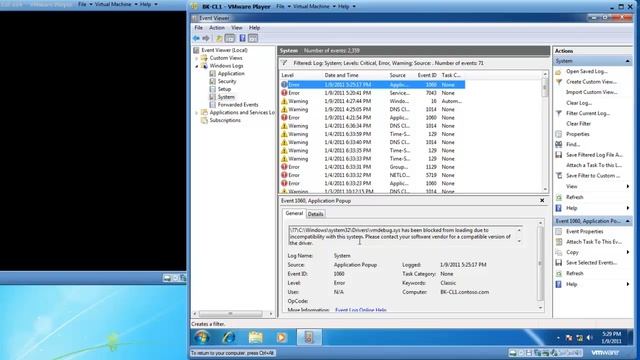
Task: Click Refresh under System actions
Action: click(x=575, y=197)
